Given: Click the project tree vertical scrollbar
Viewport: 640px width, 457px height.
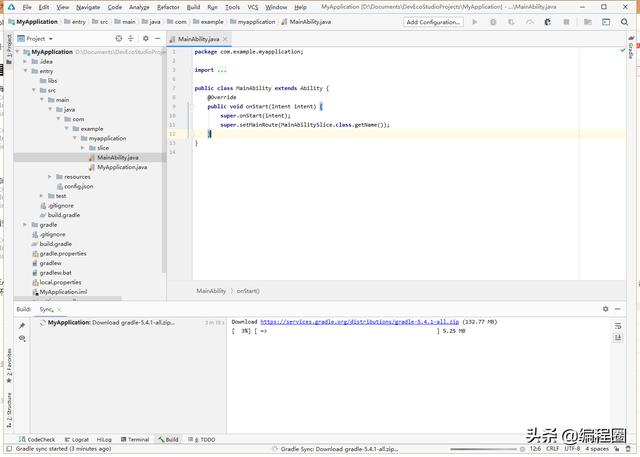Looking at the screenshot, I should (x=164, y=160).
